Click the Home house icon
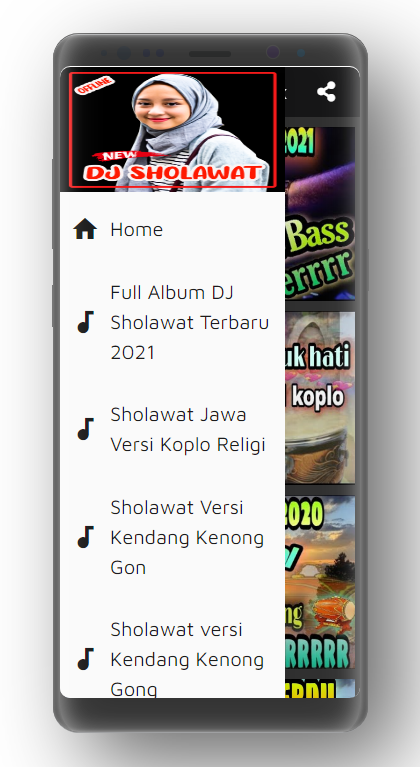The height and width of the screenshot is (767, 420). tap(85, 229)
